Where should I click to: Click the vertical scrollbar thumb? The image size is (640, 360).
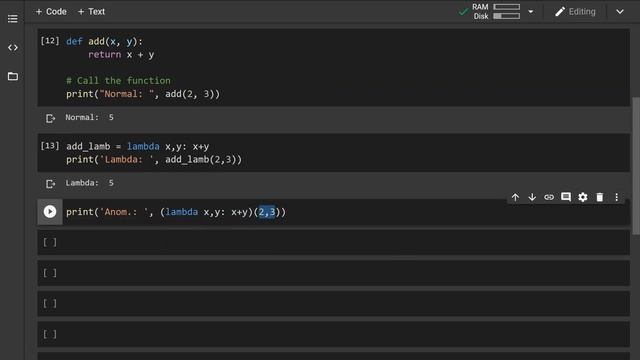636,166
